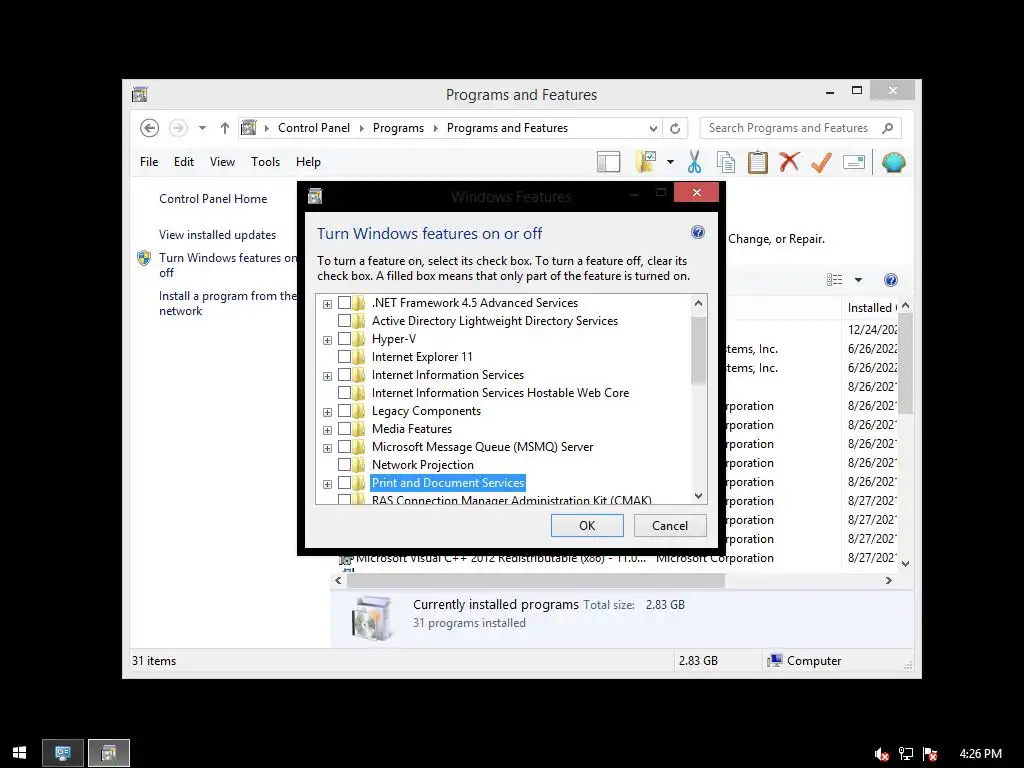The image size is (1024, 768).
Task: Click the search magnifier icon
Action: pos(887,128)
